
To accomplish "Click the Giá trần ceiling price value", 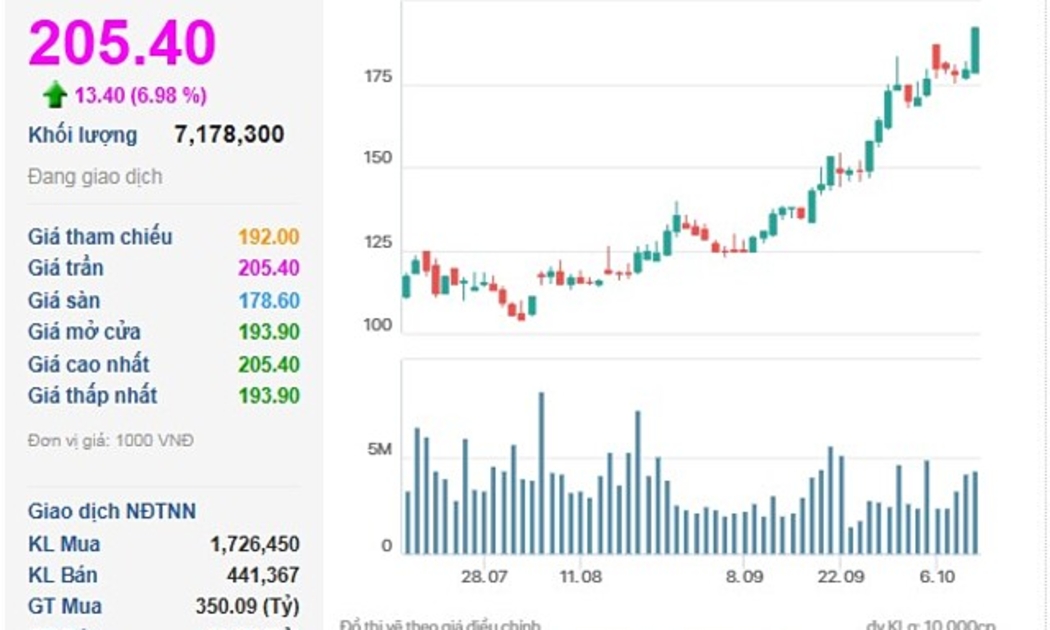I will 268,268.
